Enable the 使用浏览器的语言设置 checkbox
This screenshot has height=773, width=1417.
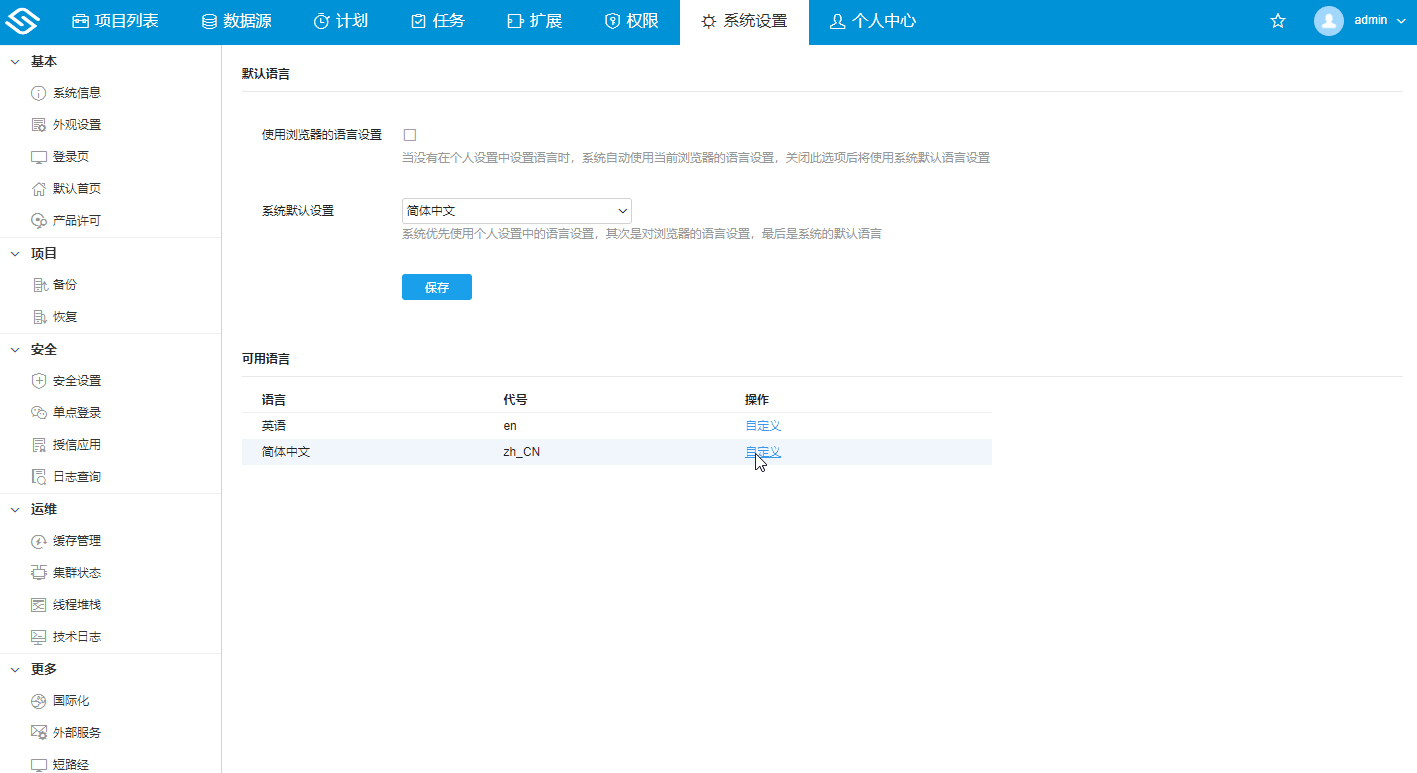point(409,133)
